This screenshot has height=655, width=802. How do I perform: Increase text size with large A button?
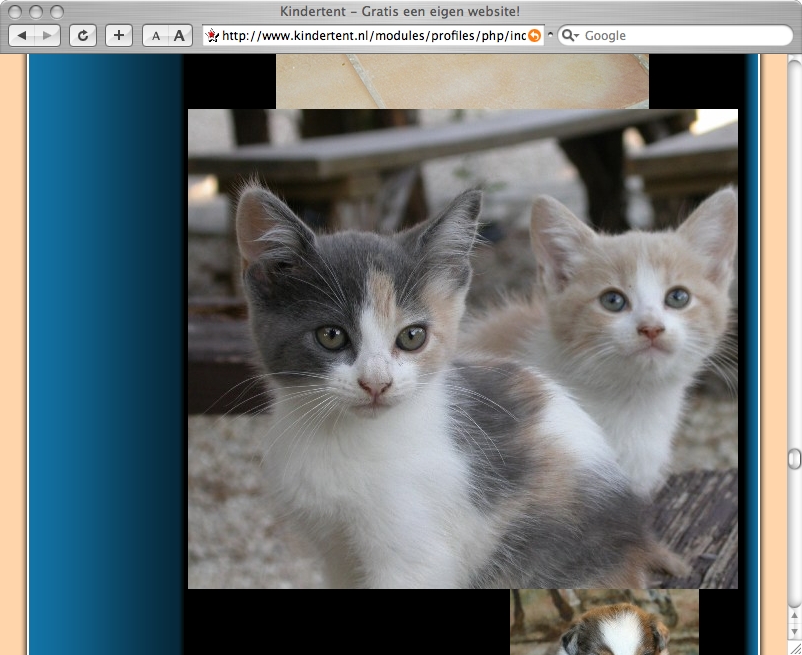tap(179, 36)
